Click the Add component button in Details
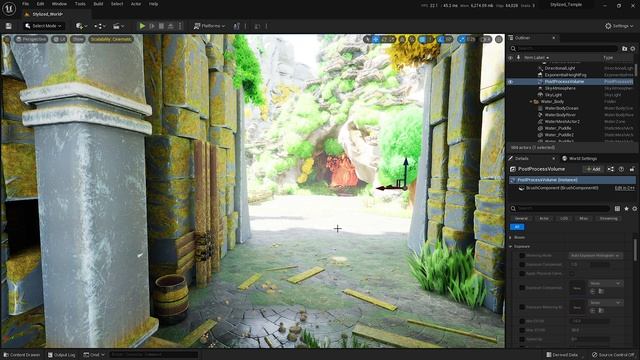 point(593,169)
